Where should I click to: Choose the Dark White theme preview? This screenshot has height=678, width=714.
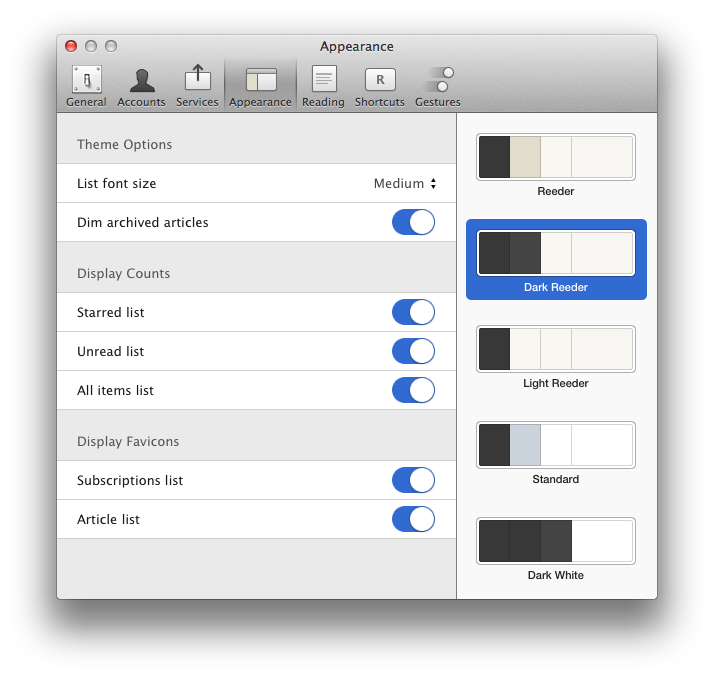tap(556, 541)
